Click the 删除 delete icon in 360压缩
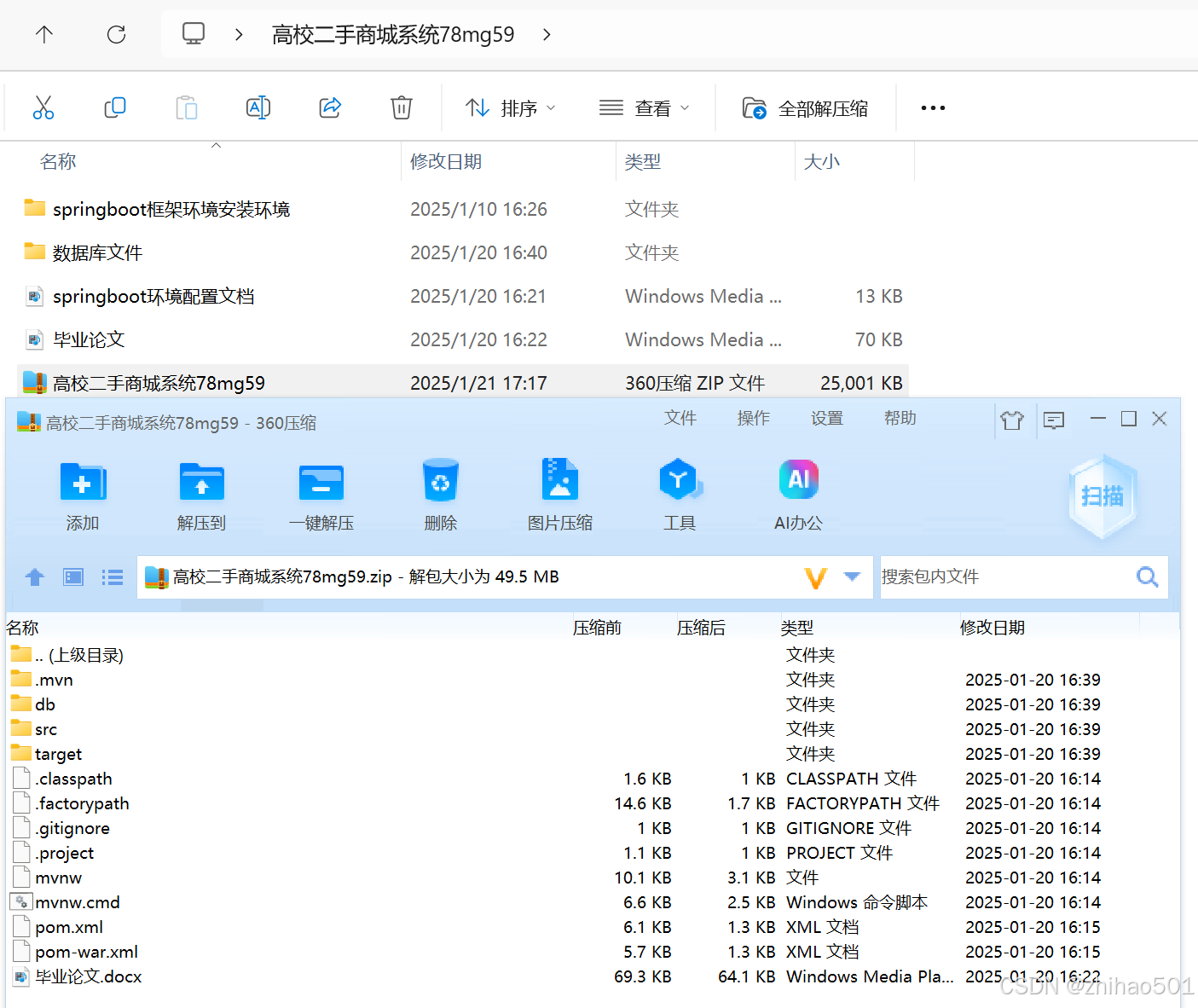 pos(441,481)
